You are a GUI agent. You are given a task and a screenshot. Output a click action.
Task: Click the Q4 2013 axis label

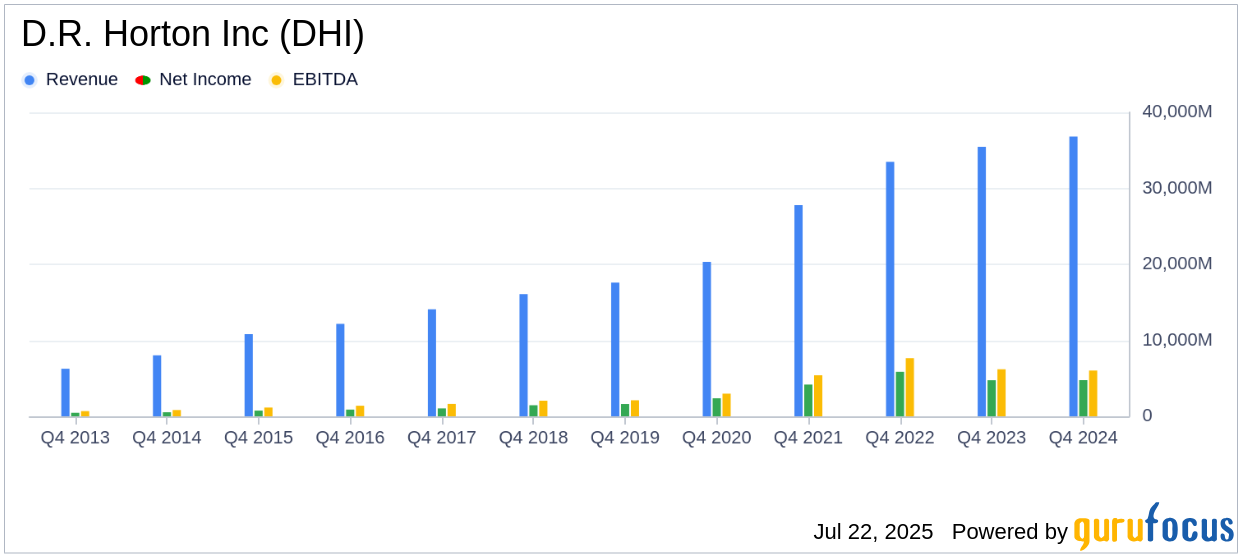(x=75, y=438)
